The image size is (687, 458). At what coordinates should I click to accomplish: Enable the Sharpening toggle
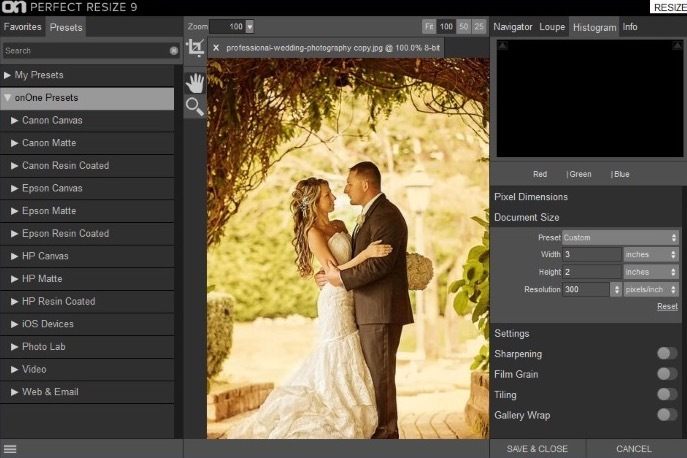pos(666,353)
